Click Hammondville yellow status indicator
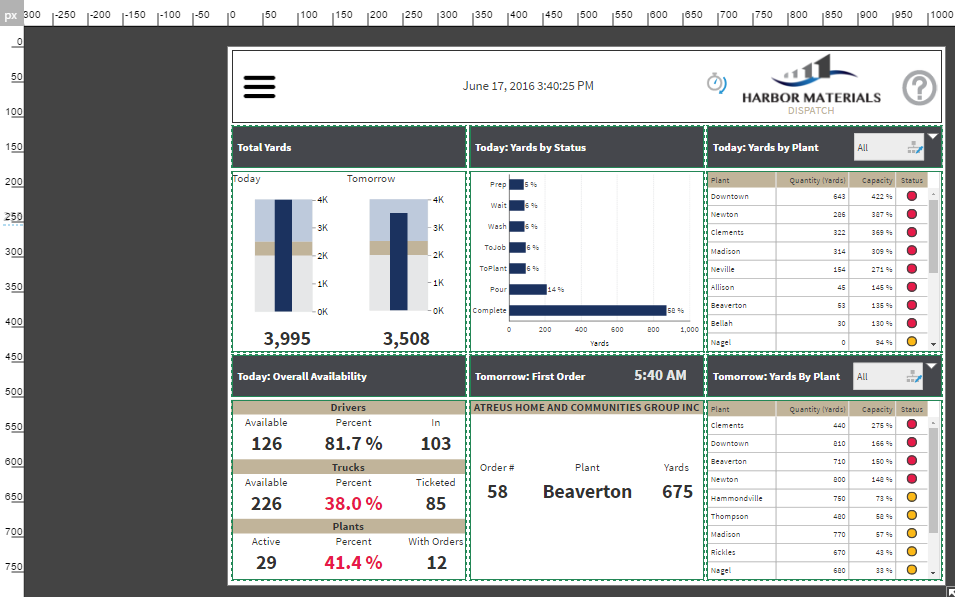Screen dimensions: 955x597 pos(912,498)
